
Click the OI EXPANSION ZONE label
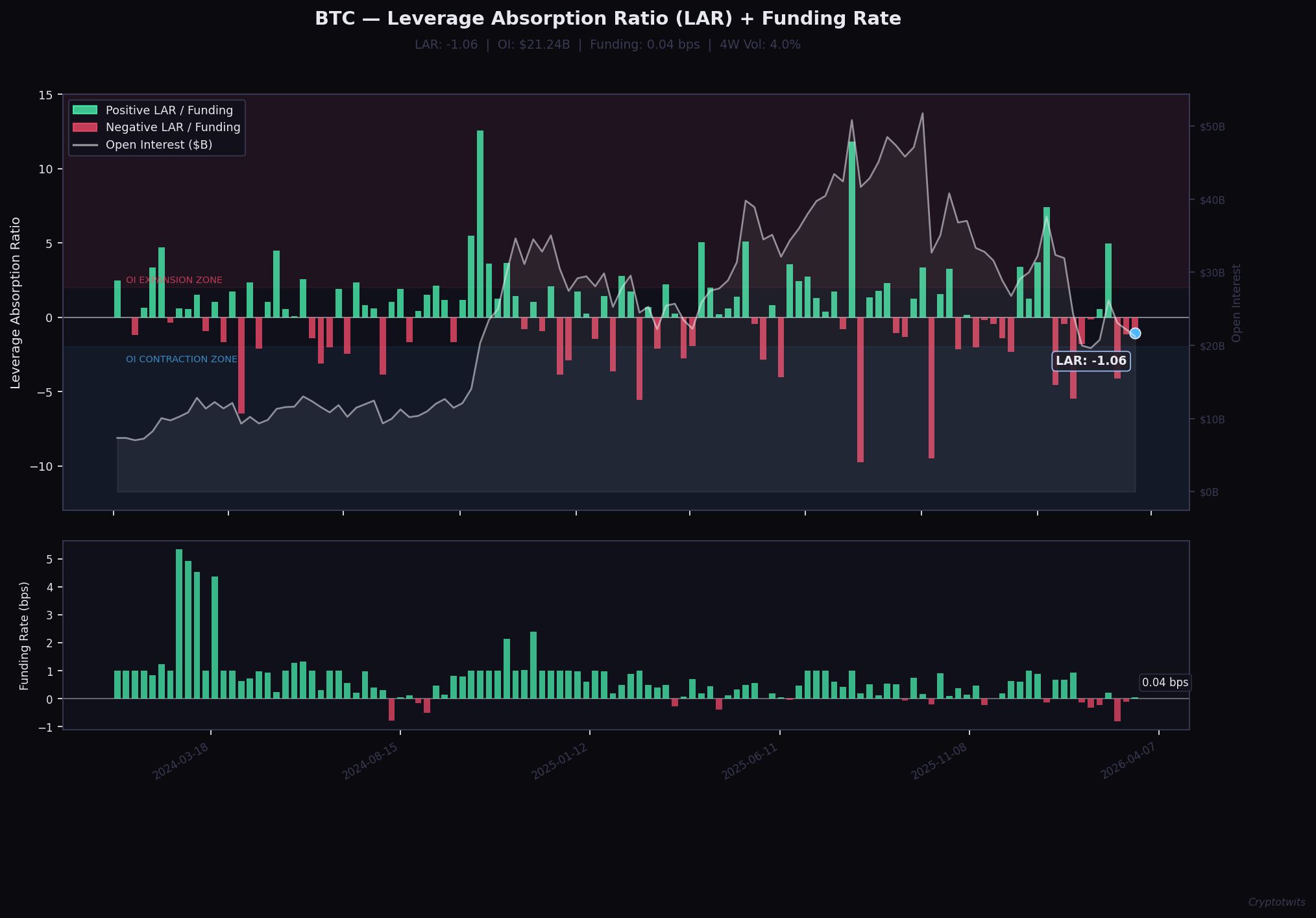point(174,280)
